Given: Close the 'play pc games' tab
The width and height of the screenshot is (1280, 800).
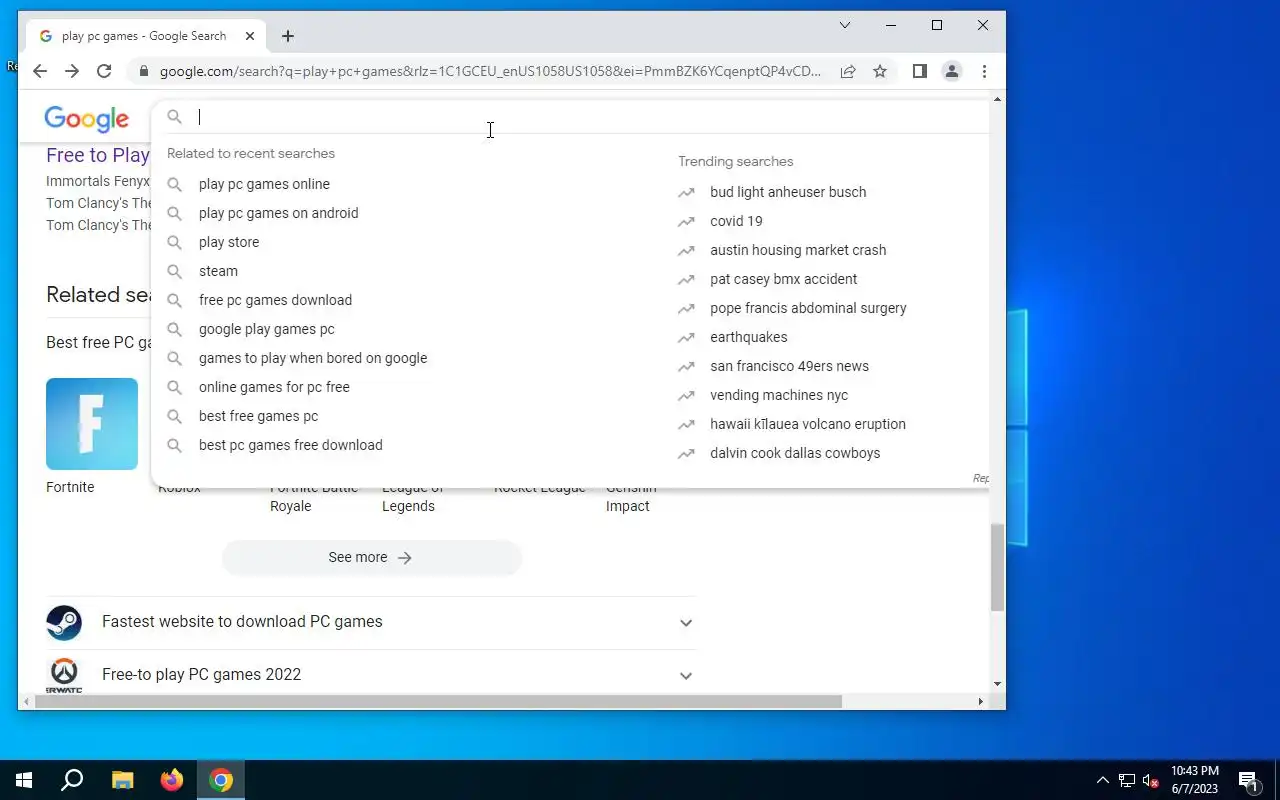Looking at the screenshot, I should click(x=250, y=36).
